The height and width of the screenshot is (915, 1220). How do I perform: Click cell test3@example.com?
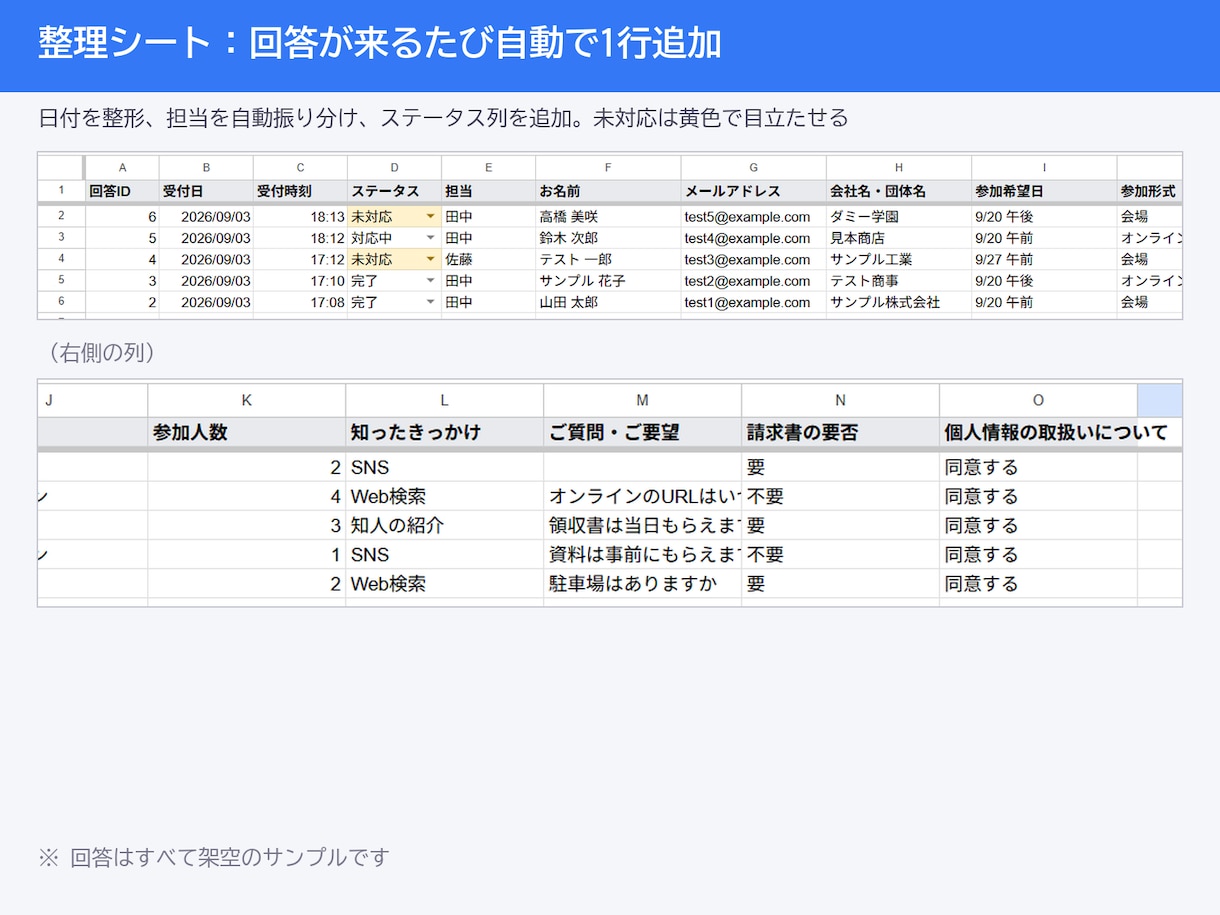(754, 259)
